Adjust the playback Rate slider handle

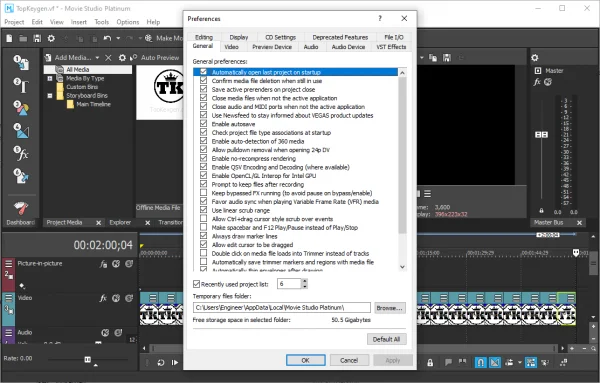click(88, 359)
